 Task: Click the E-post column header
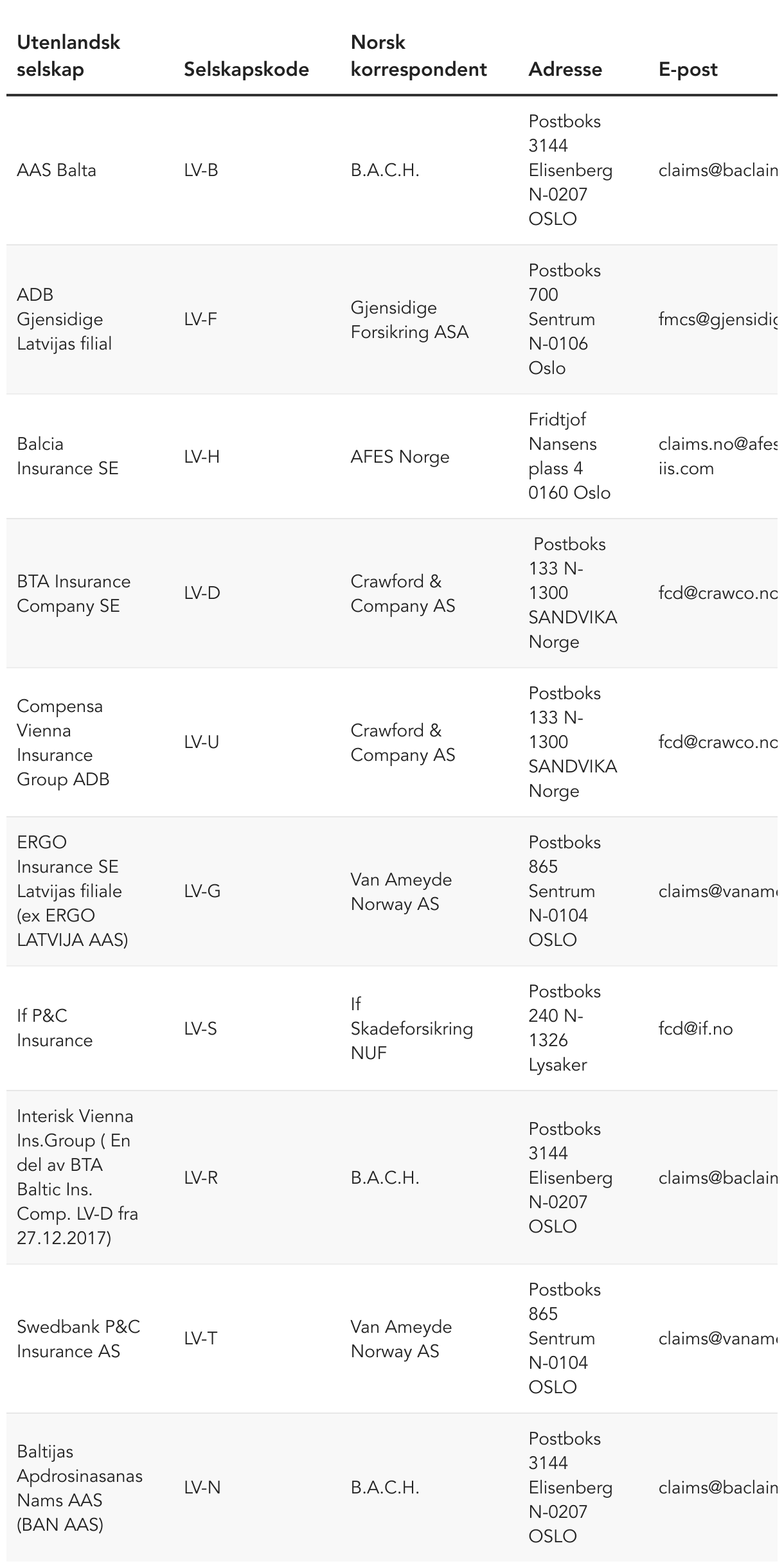coord(688,69)
